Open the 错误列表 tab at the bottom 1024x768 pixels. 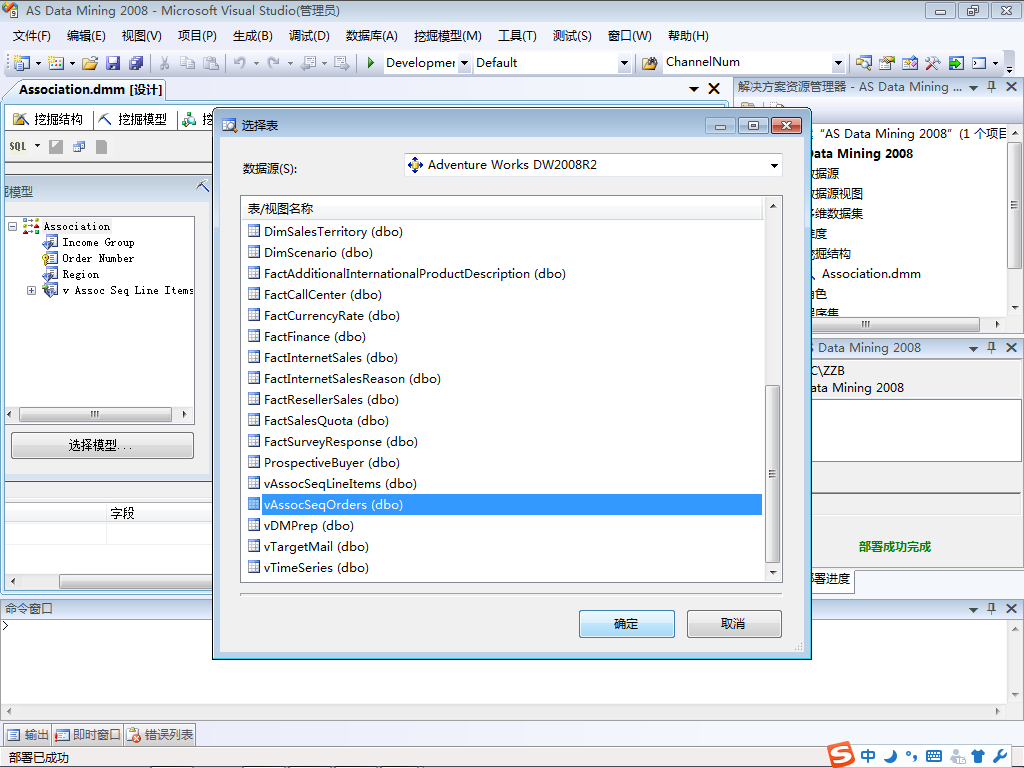161,735
